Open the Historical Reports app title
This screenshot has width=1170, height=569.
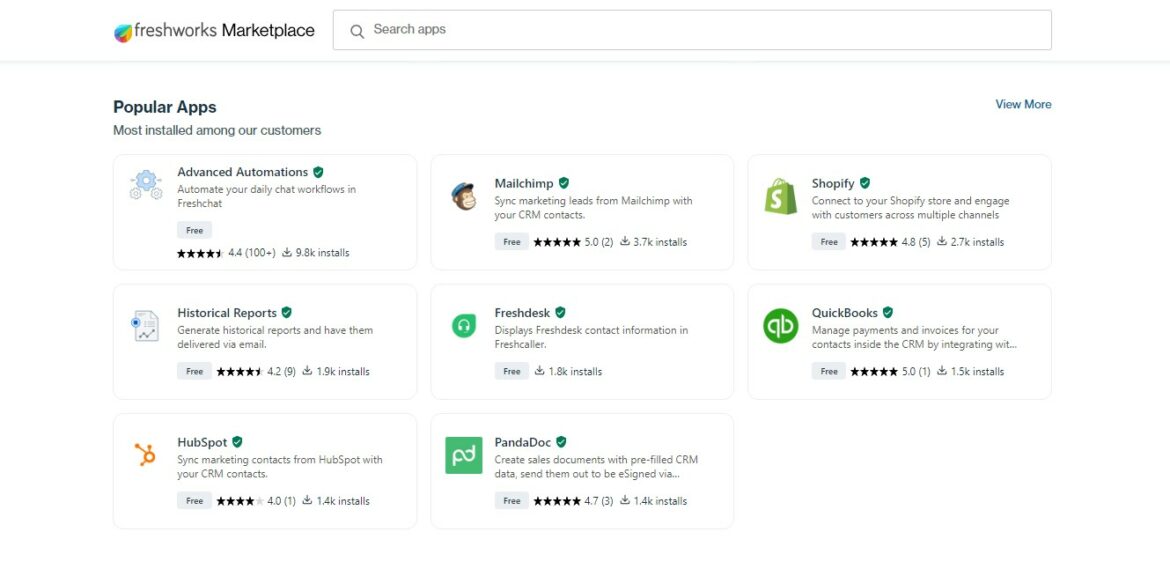click(227, 313)
